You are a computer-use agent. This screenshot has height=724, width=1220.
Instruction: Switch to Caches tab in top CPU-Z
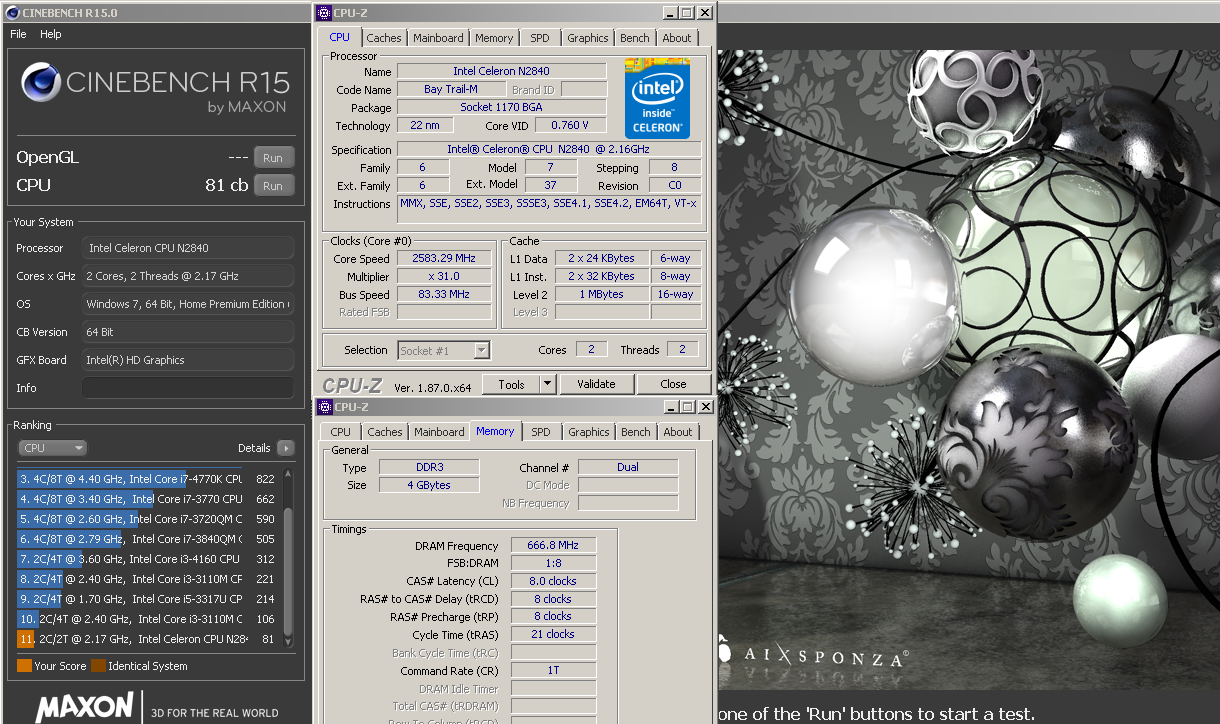(x=384, y=38)
